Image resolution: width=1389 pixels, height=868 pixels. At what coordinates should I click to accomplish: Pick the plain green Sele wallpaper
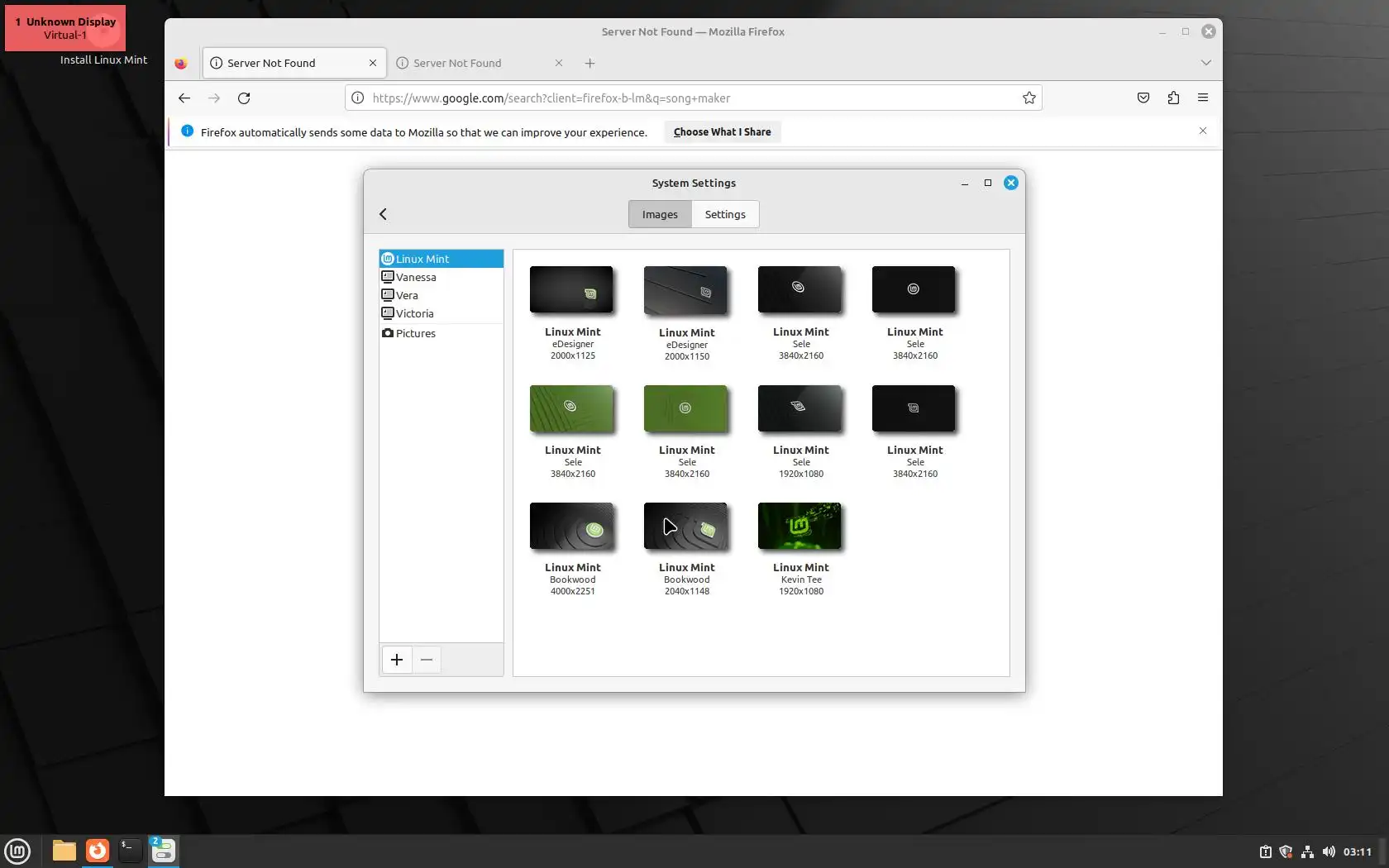click(686, 408)
